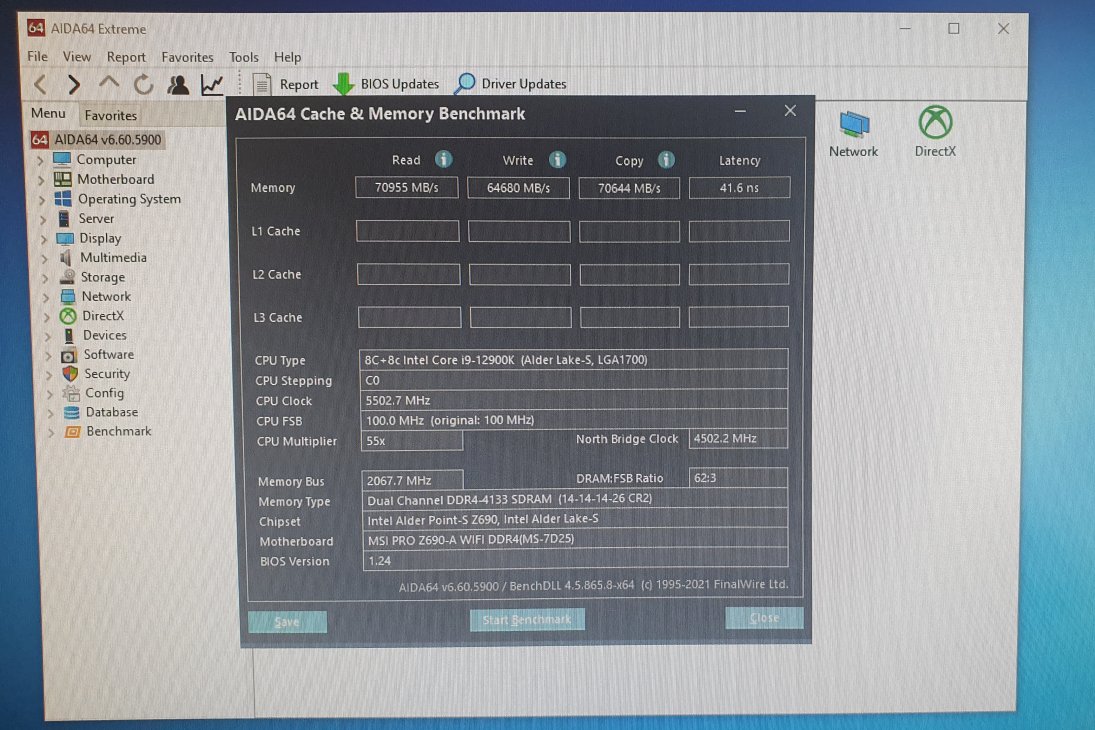Click the North Bridge Clock value 4502.2 MHz
1095x730 pixels.
(x=738, y=439)
